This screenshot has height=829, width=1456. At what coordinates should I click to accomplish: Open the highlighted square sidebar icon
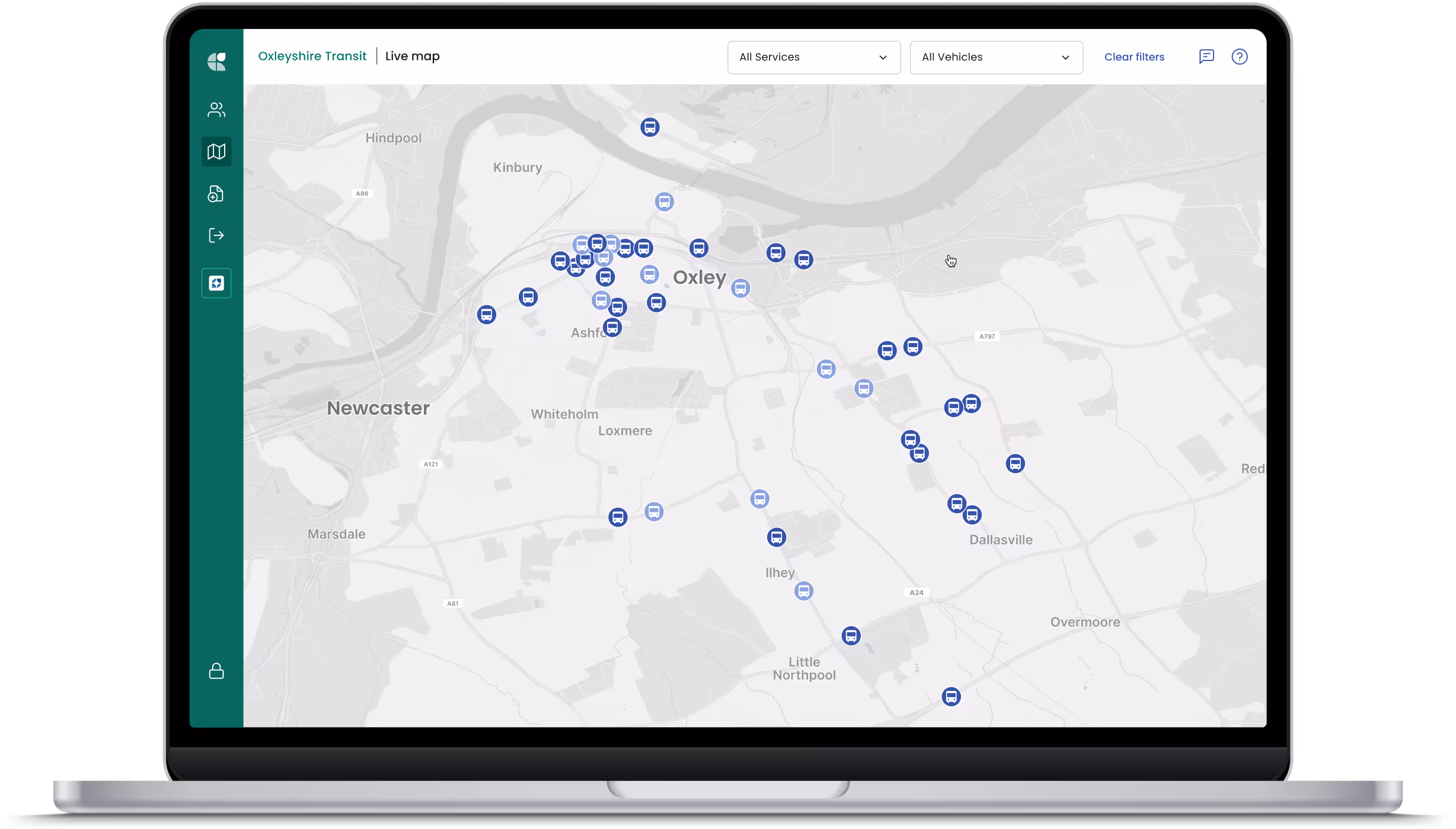[216, 283]
